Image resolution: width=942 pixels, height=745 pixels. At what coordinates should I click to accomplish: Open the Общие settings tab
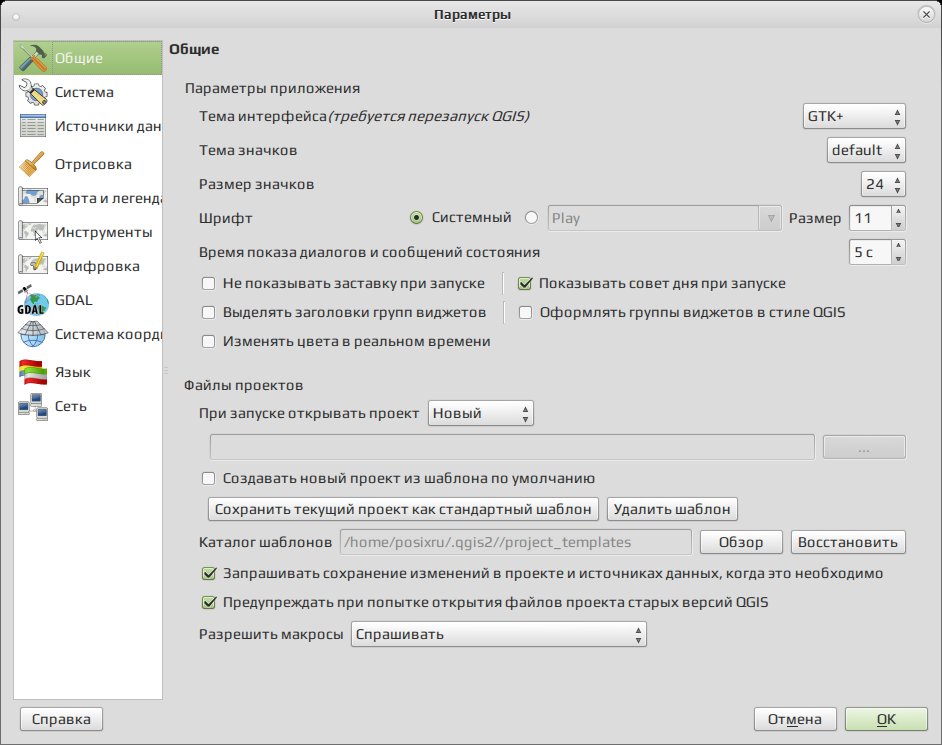[x=88, y=58]
